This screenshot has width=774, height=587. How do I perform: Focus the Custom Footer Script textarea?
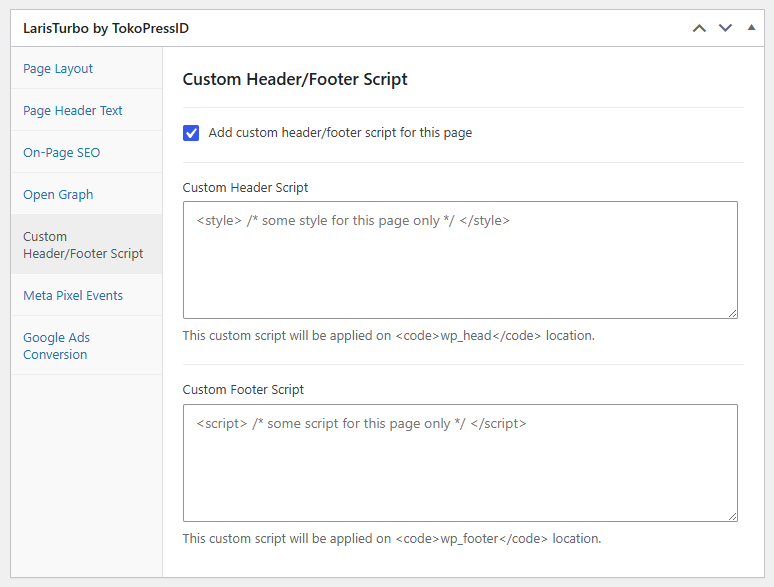[460, 463]
